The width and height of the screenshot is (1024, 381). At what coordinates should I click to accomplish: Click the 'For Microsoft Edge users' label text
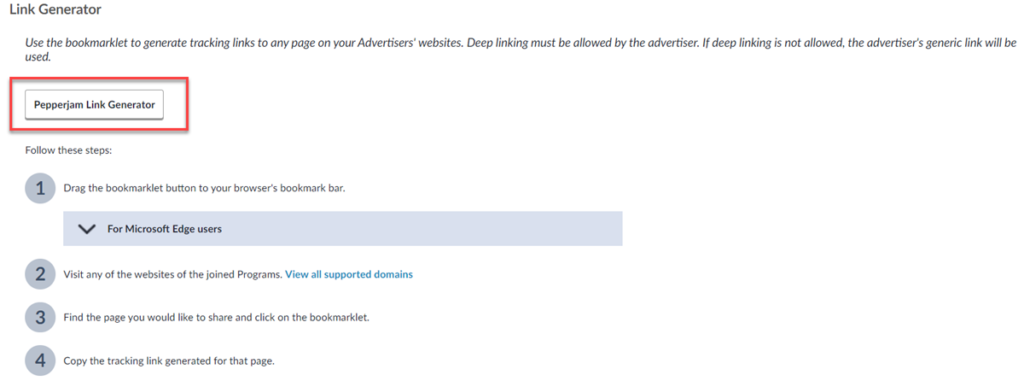point(165,229)
